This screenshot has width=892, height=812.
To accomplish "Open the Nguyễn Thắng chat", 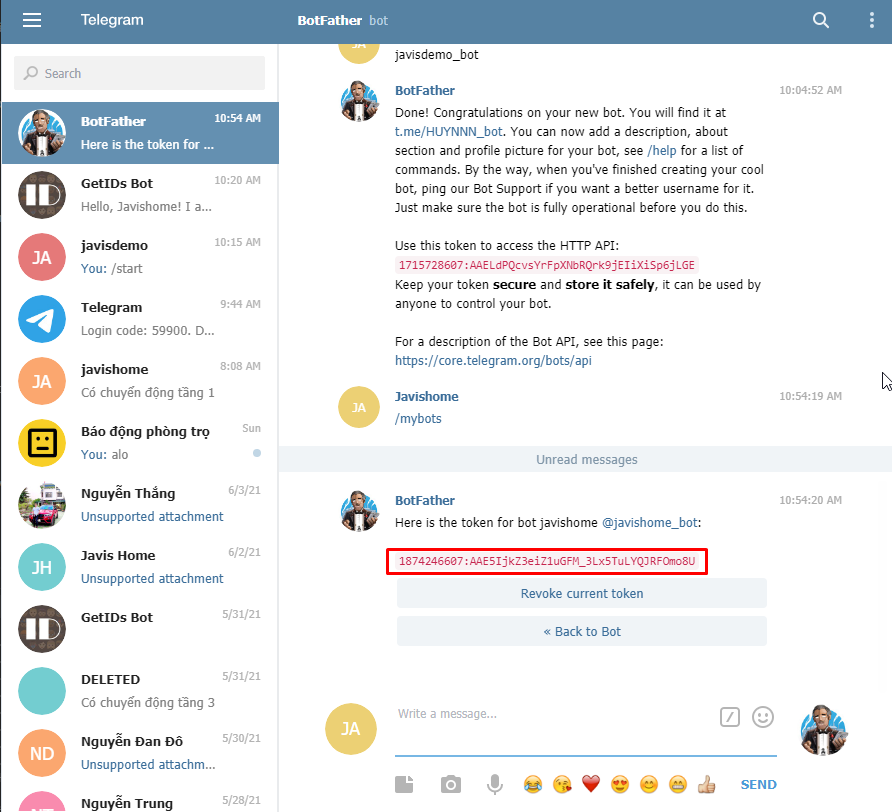I will [x=140, y=505].
